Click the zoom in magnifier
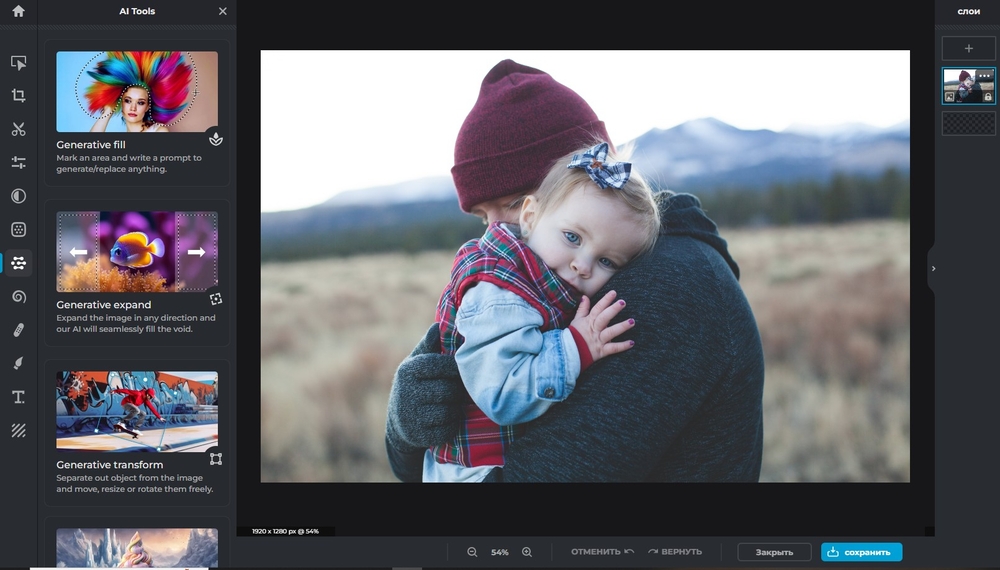Screen dimensions: 1000x570 [527, 552]
